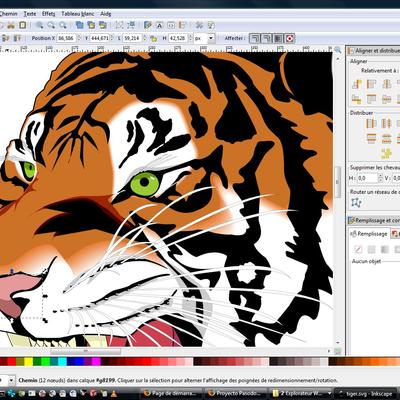Select the no paint fill button
The width and height of the screenshot is (400, 400).
pos(358,249)
